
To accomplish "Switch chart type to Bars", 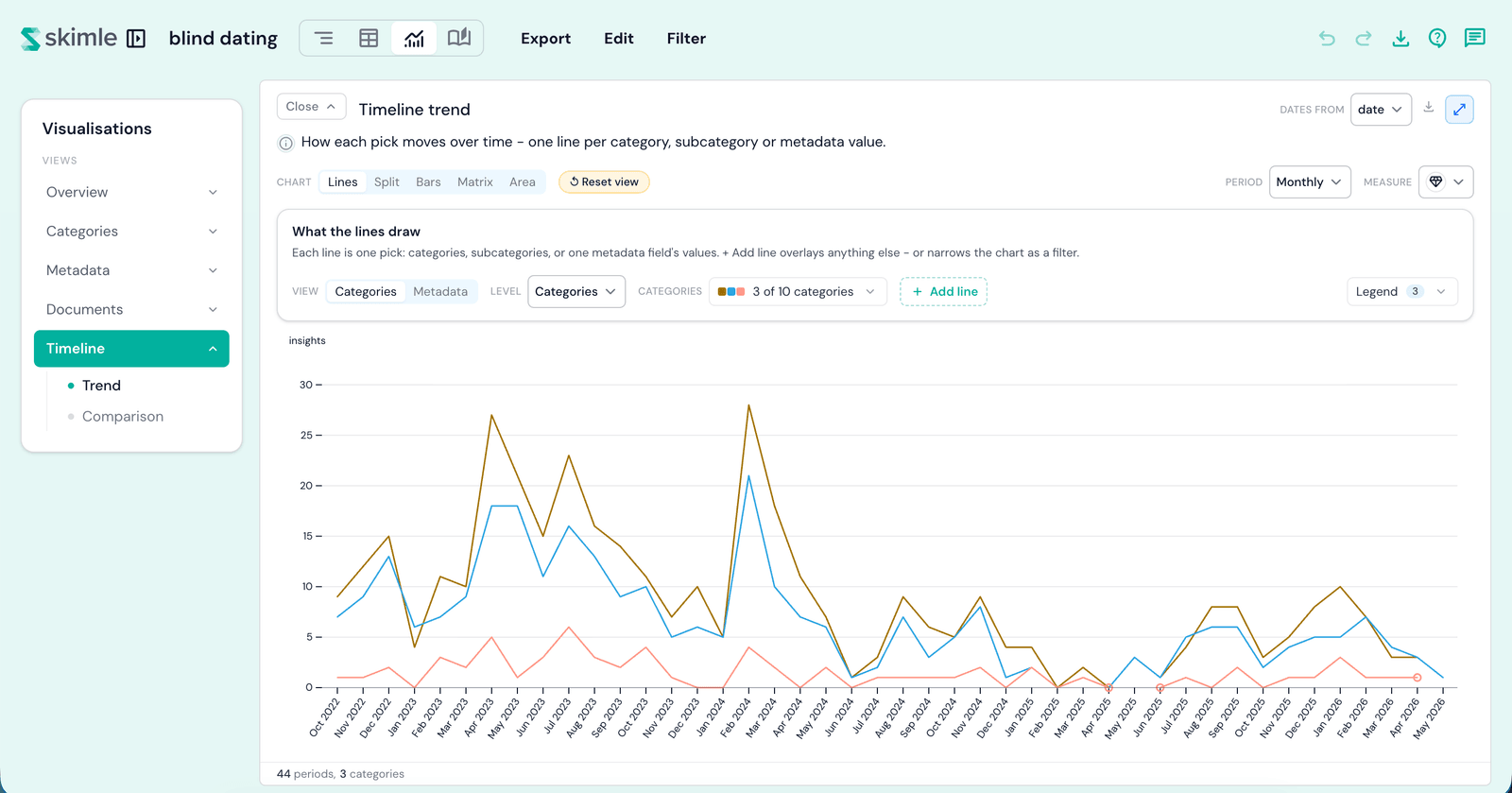I will point(428,182).
